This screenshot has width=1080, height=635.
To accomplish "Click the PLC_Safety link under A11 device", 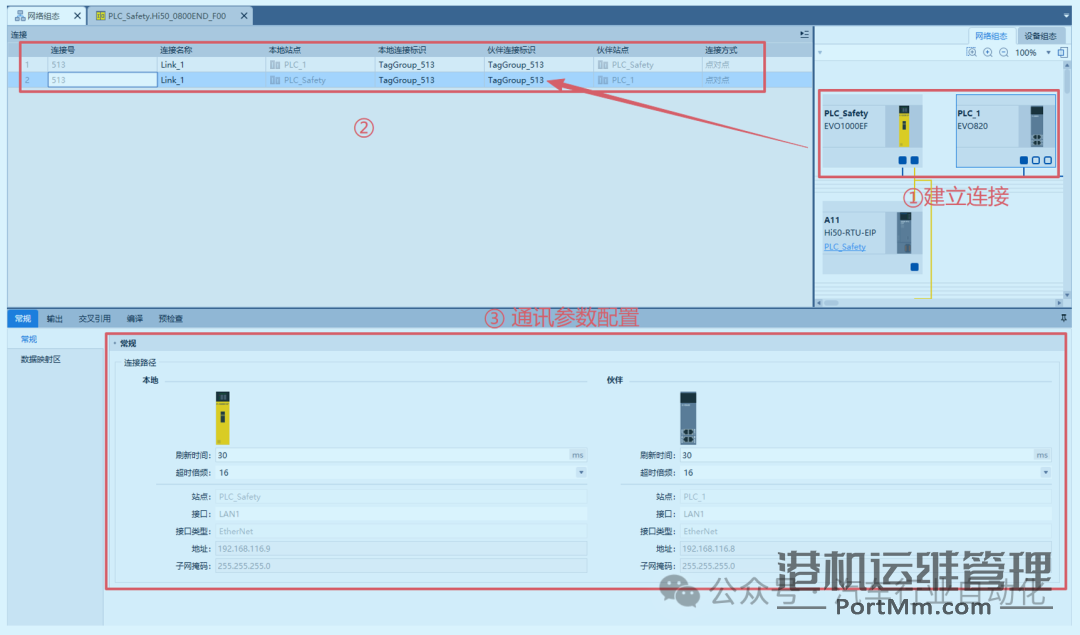I will (843, 247).
